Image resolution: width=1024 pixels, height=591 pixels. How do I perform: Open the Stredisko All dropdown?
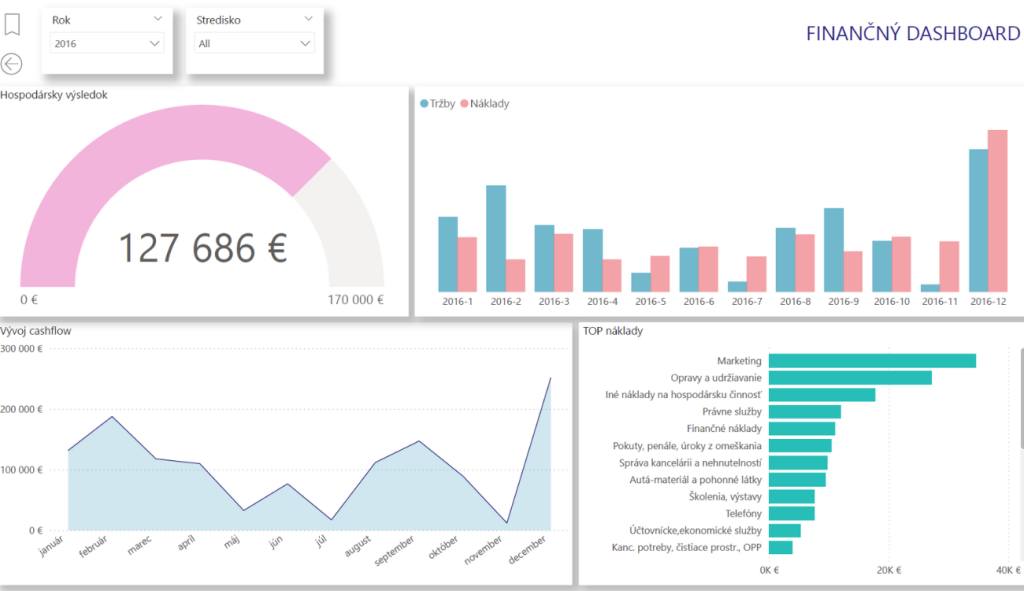tap(254, 44)
